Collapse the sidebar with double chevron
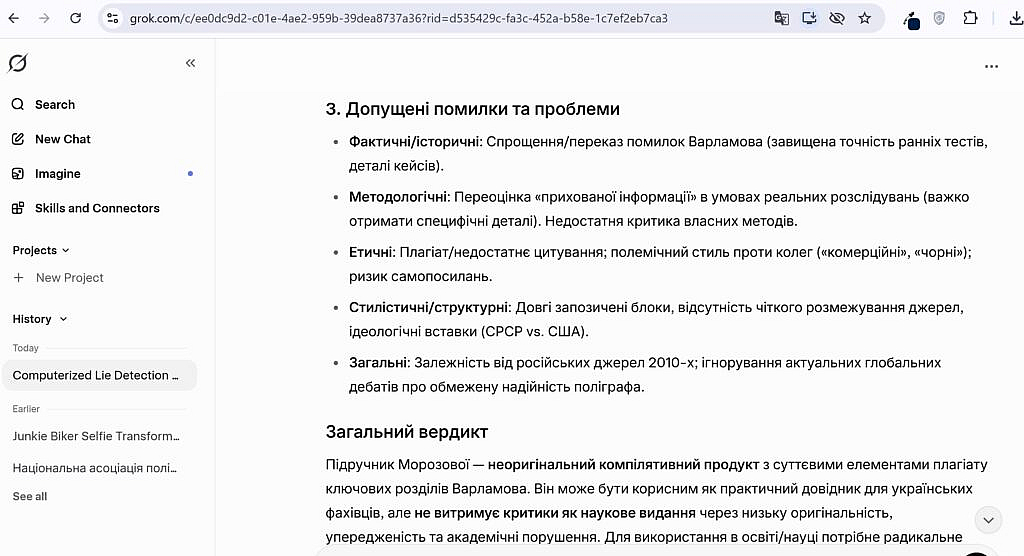The image size is (1024, 556). pyautogui.click(x=190, y=63)
